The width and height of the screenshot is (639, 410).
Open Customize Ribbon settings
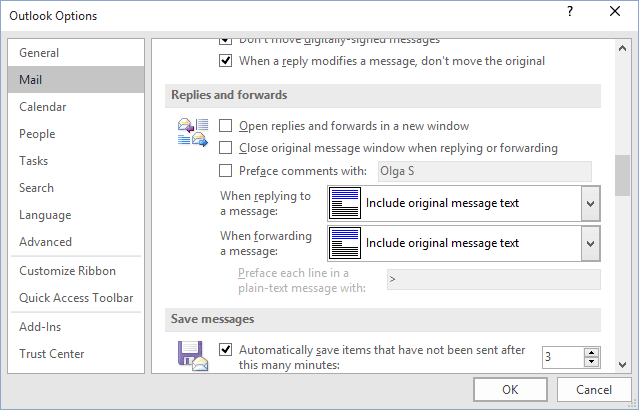point(76,271)
